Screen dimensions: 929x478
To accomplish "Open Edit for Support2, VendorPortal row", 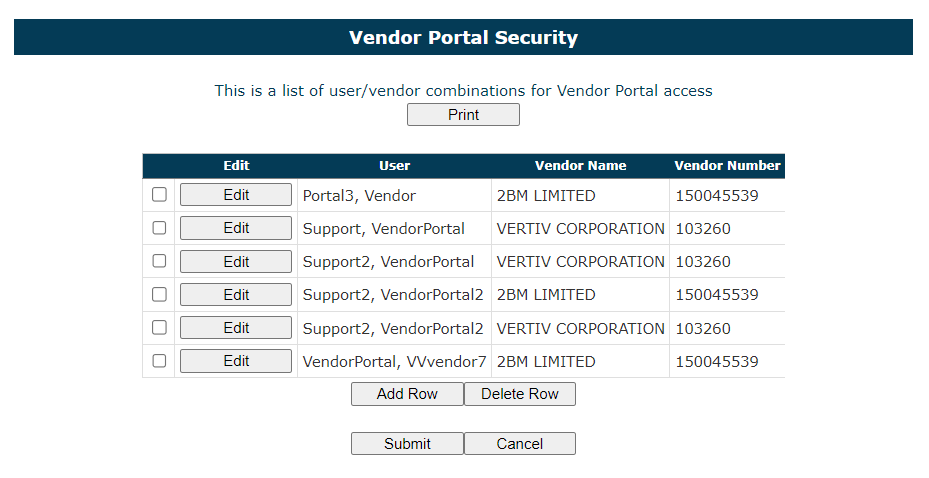I will 236,261.
